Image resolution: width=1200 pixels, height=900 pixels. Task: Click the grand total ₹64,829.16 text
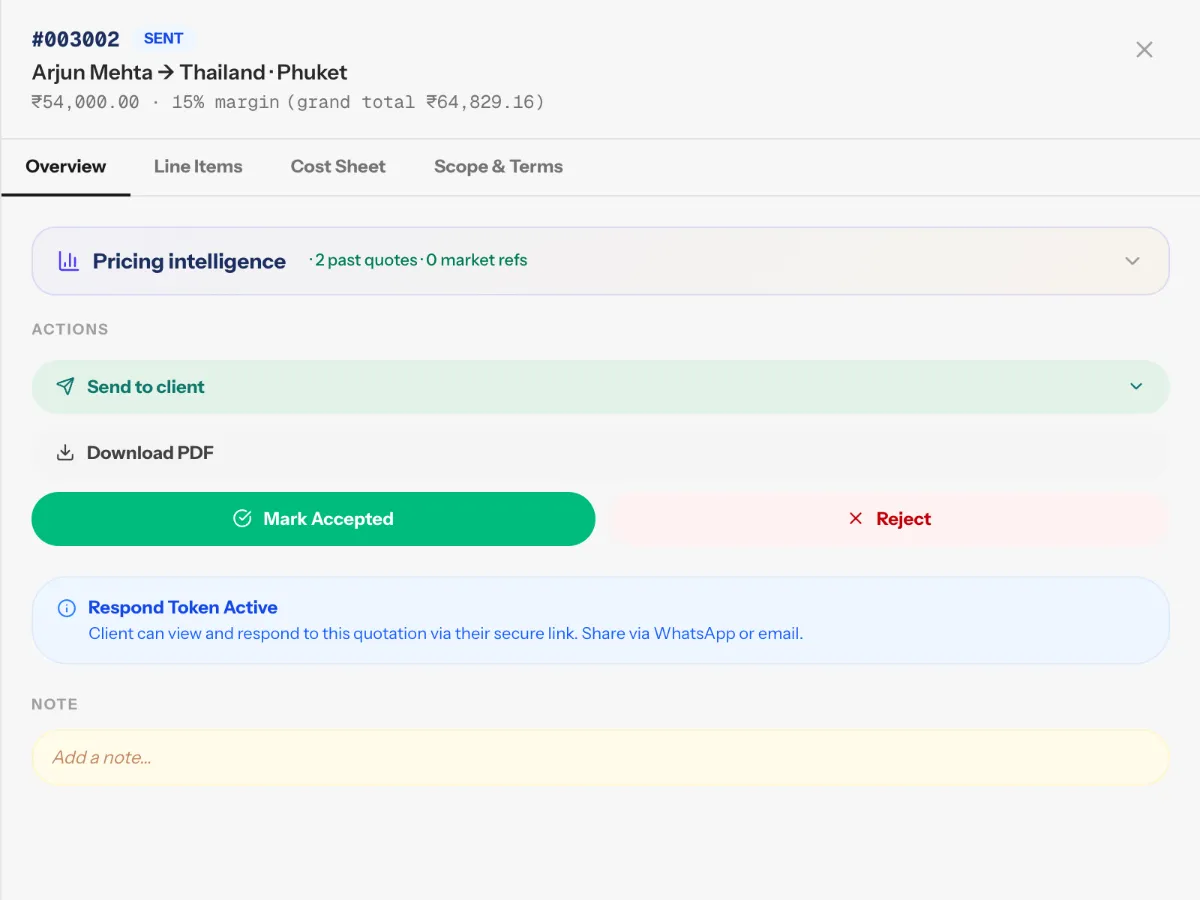[x=416, y=102]
